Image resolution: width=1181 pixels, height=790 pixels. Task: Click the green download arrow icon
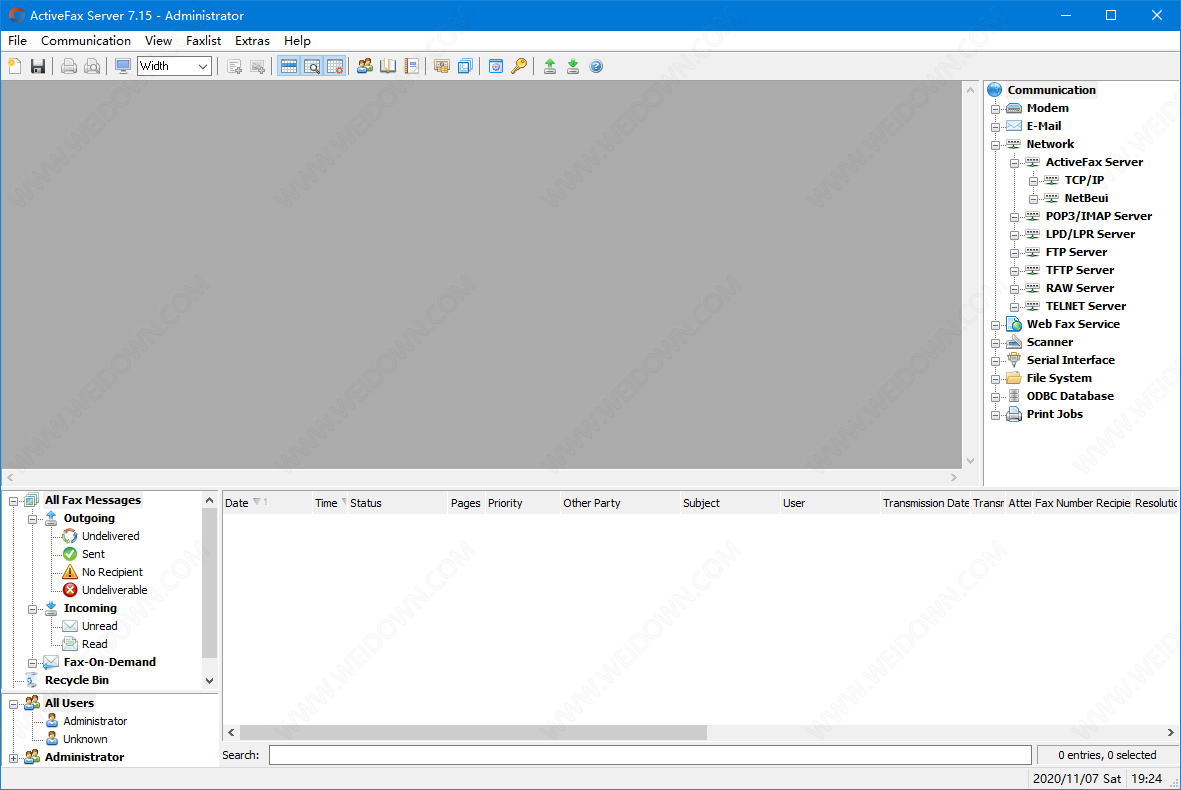(x=573, y=66)
